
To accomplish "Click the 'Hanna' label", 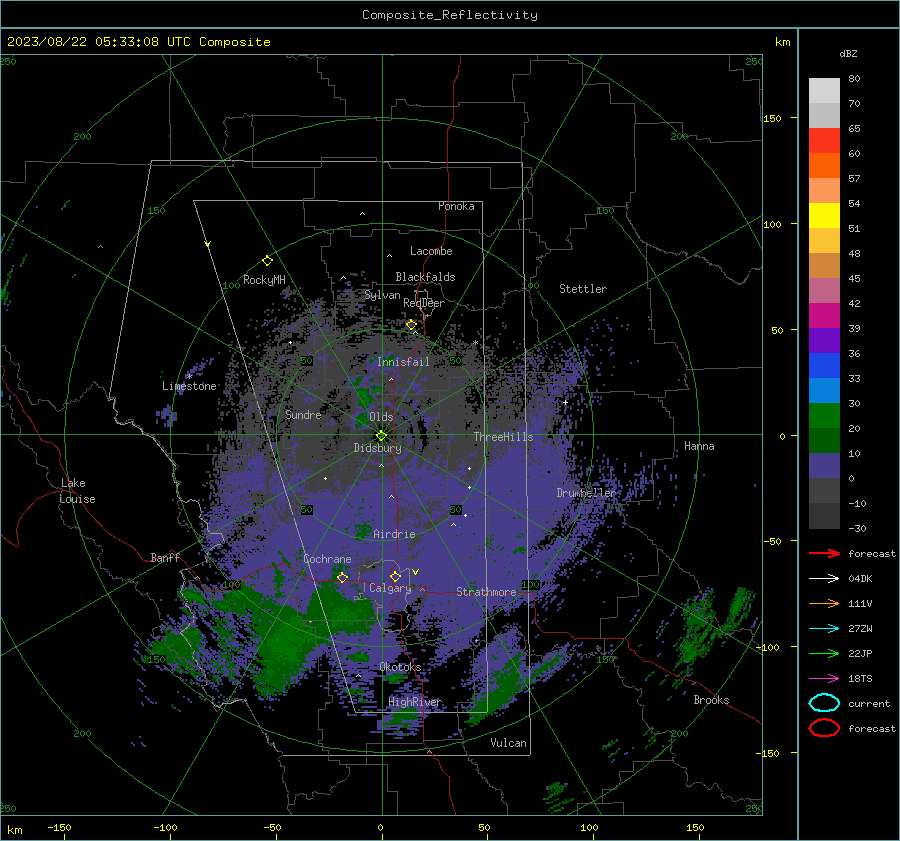I will tap(699, 446).
